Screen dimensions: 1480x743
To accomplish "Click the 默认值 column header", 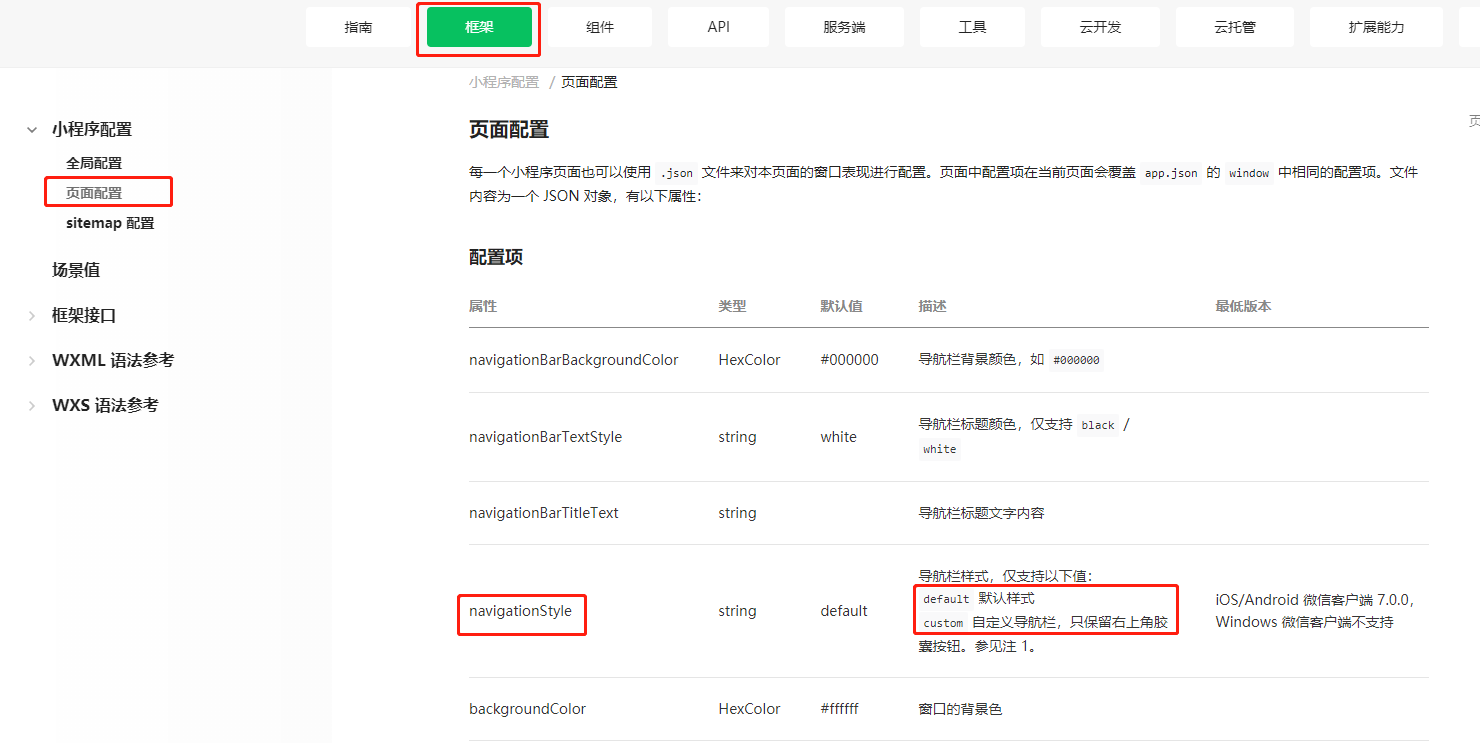I will coord(841,306).
